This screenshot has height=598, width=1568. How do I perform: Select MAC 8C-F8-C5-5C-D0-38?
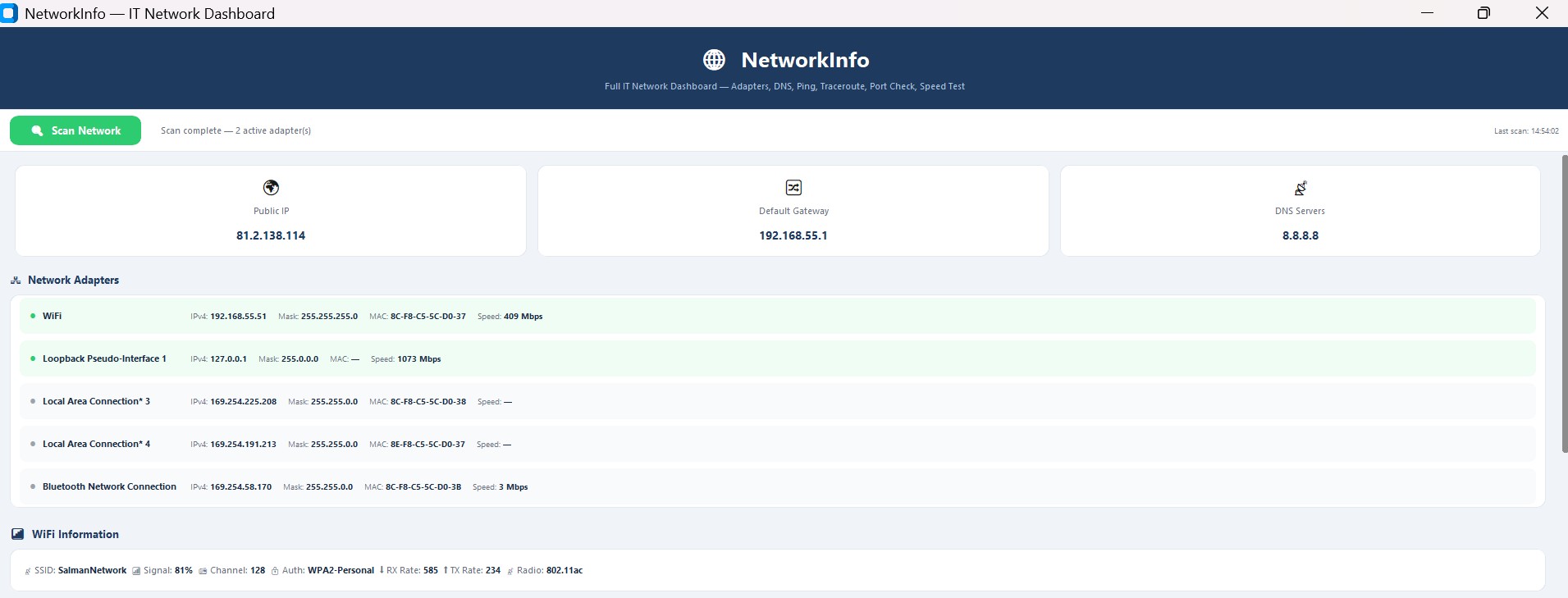428,401
